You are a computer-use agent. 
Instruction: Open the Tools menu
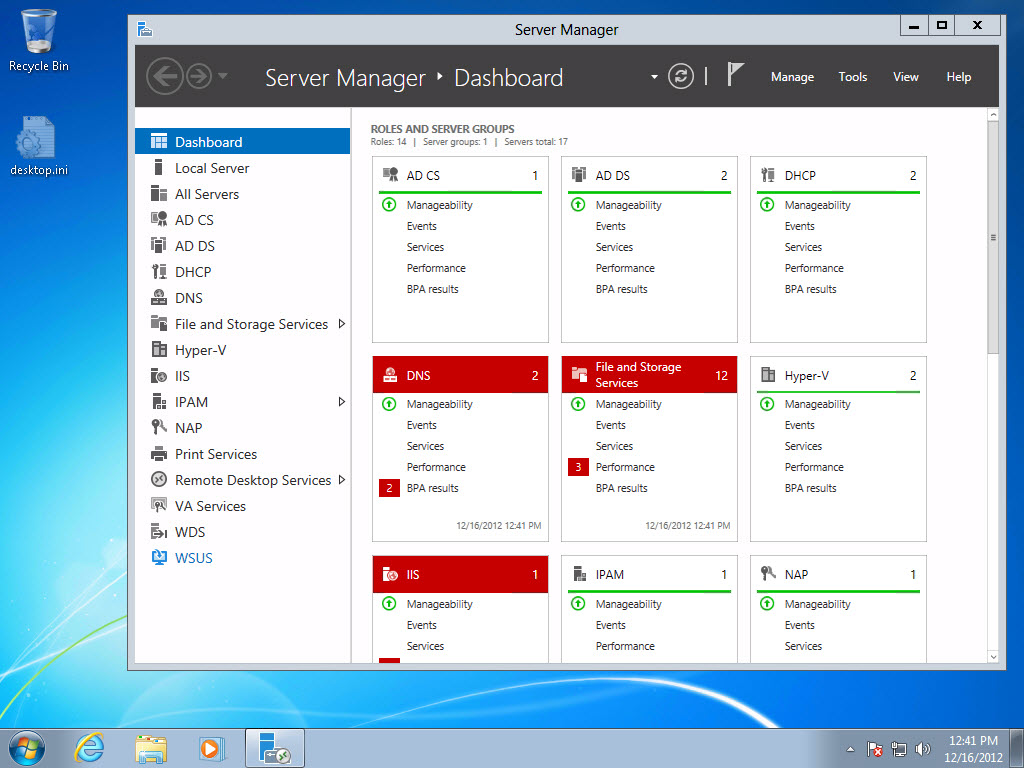point(852,76)
